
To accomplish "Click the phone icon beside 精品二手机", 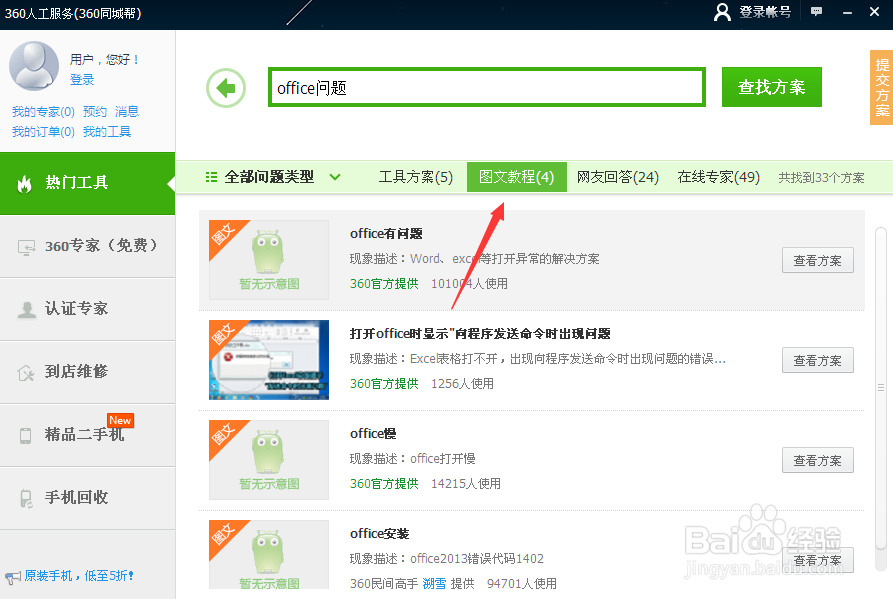I will click(26, 436).
